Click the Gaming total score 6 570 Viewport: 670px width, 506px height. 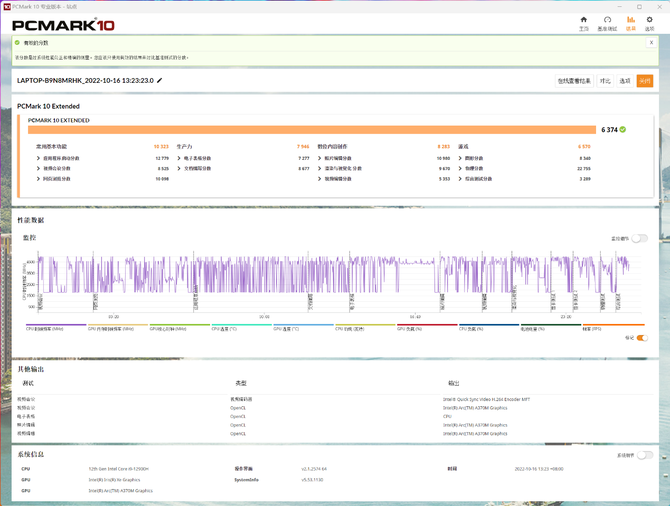coord(584,147)
